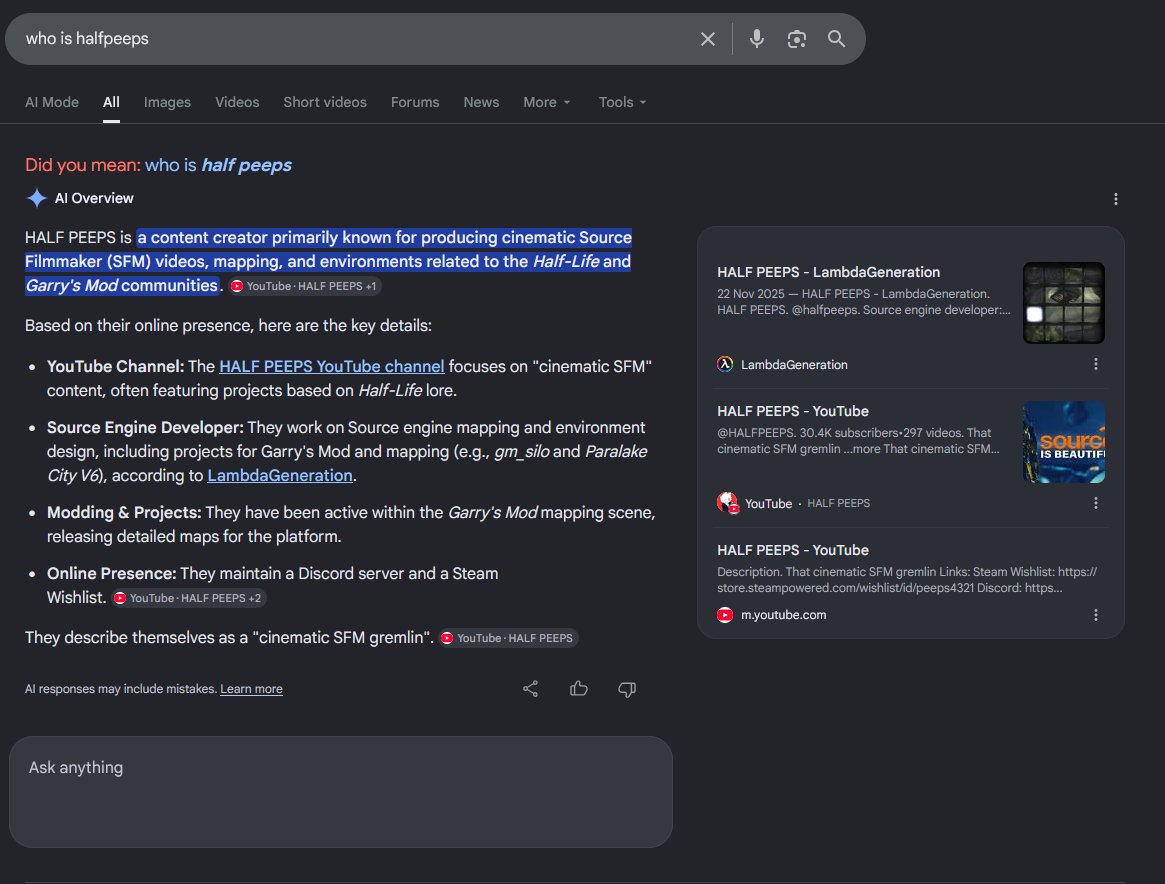Click 'who is half peeps' suggestion link
The width and height of the screenshot is (1165, 884).
pos(218,165)
